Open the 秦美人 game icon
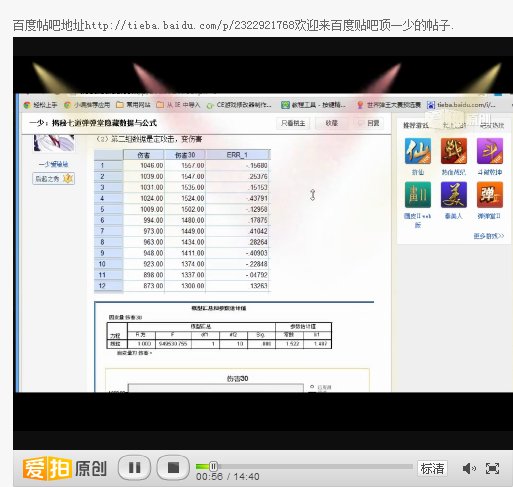 pyautogui.click(x=454, y=195)
